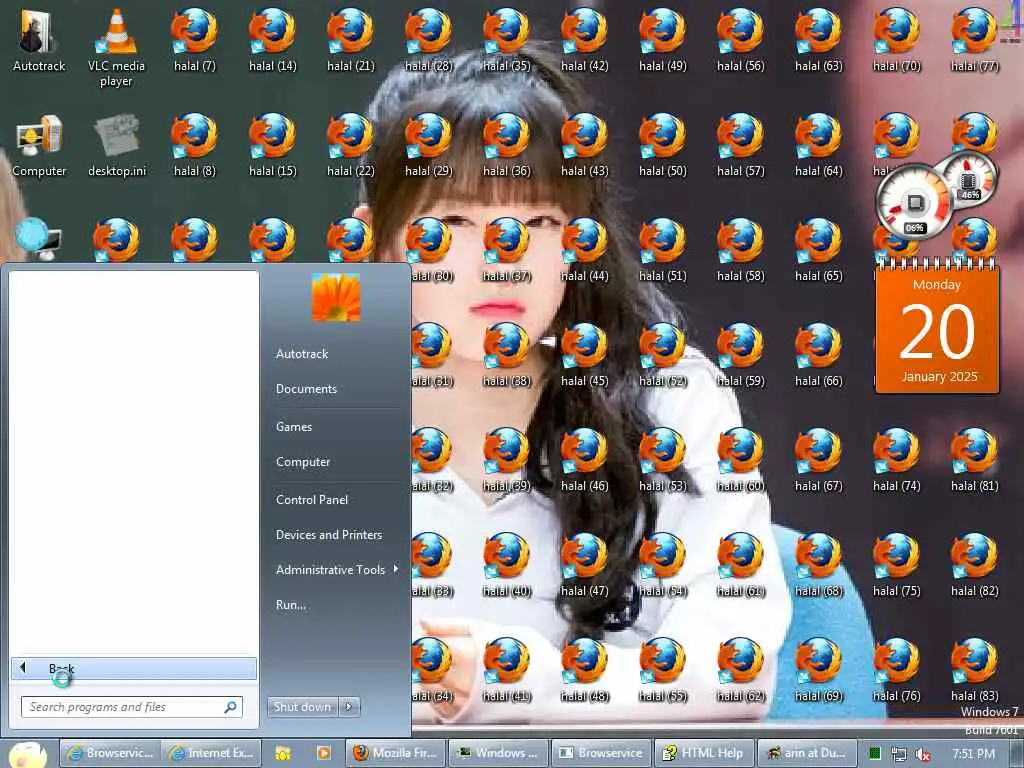Screen dimensions: 1024x768
Task: Select the desktop.ini file icon
Action: click(117, 146)
